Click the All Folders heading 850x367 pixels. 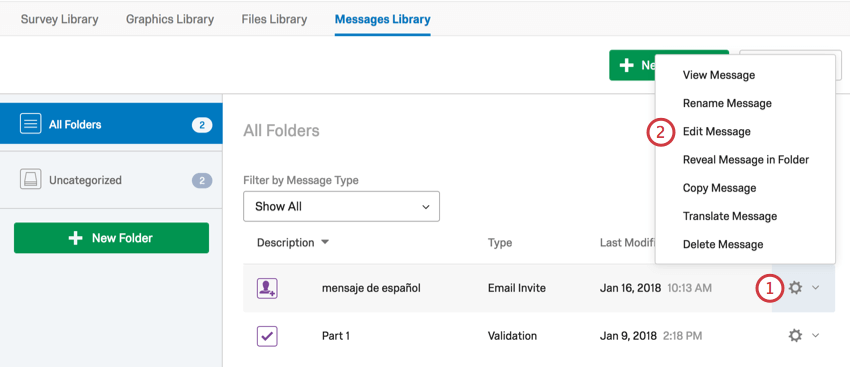point(281,130)
